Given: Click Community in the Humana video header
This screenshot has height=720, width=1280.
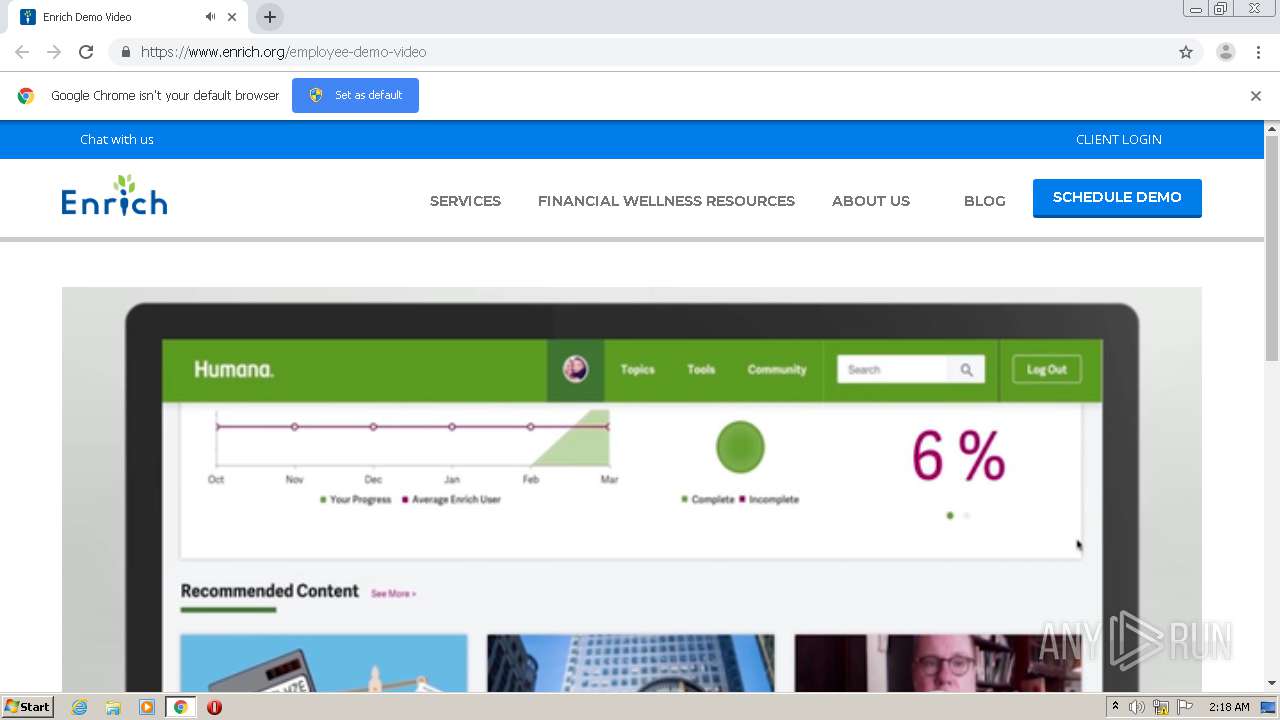Looking at the screenshot, I should coord(777,369).
